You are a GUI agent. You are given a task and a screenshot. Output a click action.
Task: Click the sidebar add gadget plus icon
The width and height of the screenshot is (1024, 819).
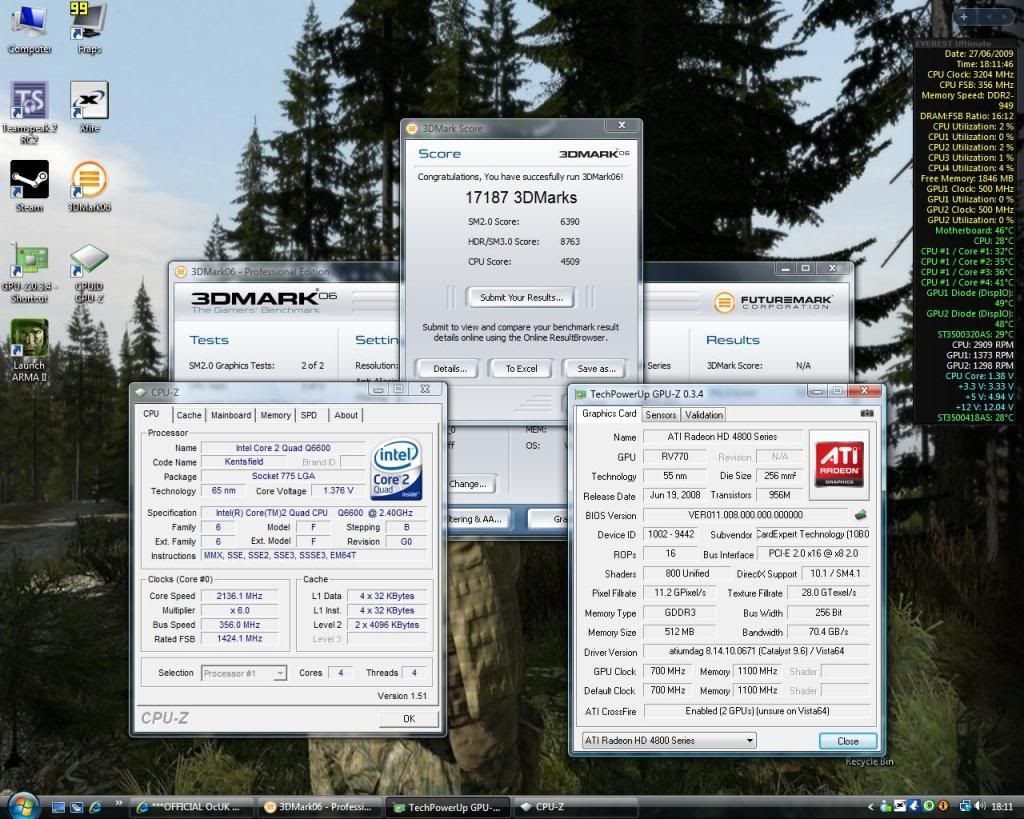tap(964, 17)
